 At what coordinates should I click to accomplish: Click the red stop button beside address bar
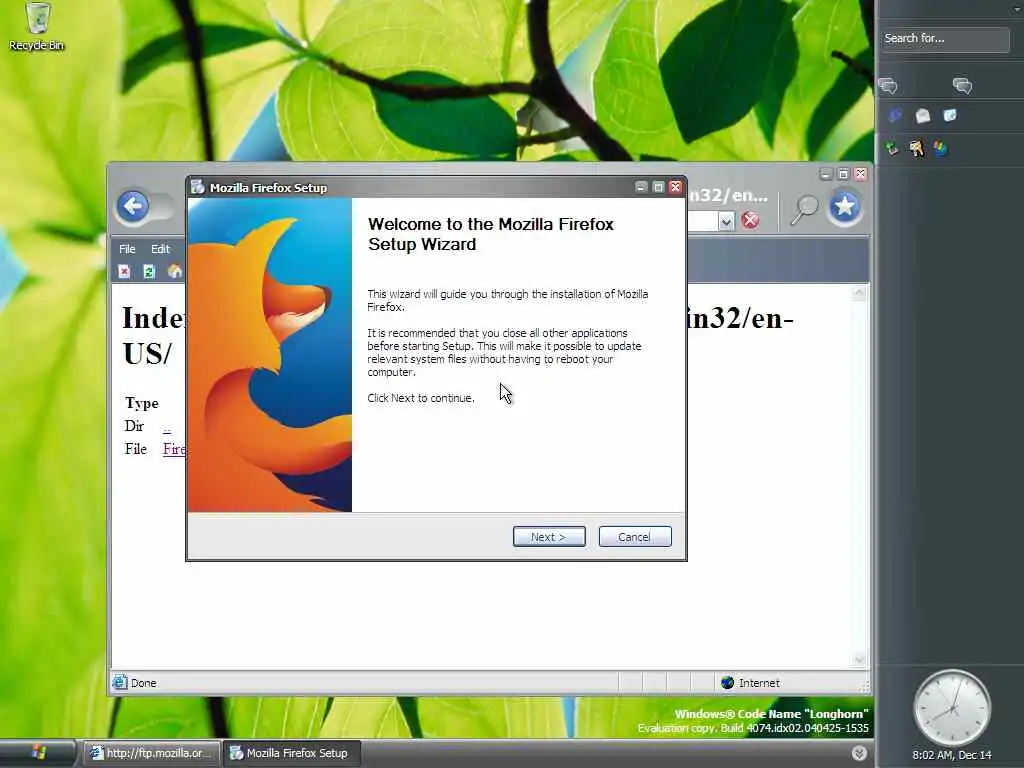pos(750,220)
